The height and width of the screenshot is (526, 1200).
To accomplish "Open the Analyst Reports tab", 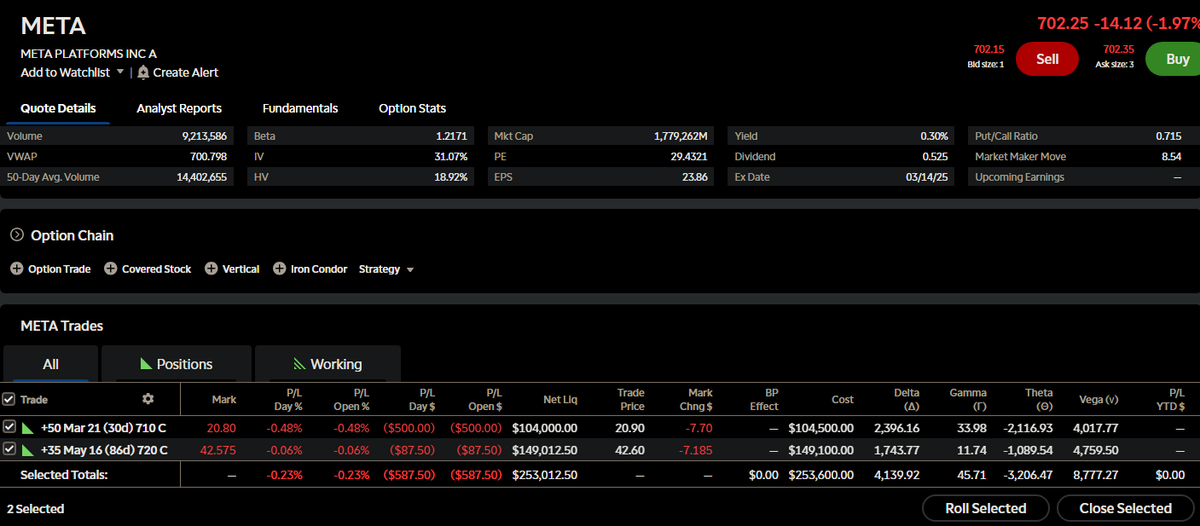I will 179,108.
